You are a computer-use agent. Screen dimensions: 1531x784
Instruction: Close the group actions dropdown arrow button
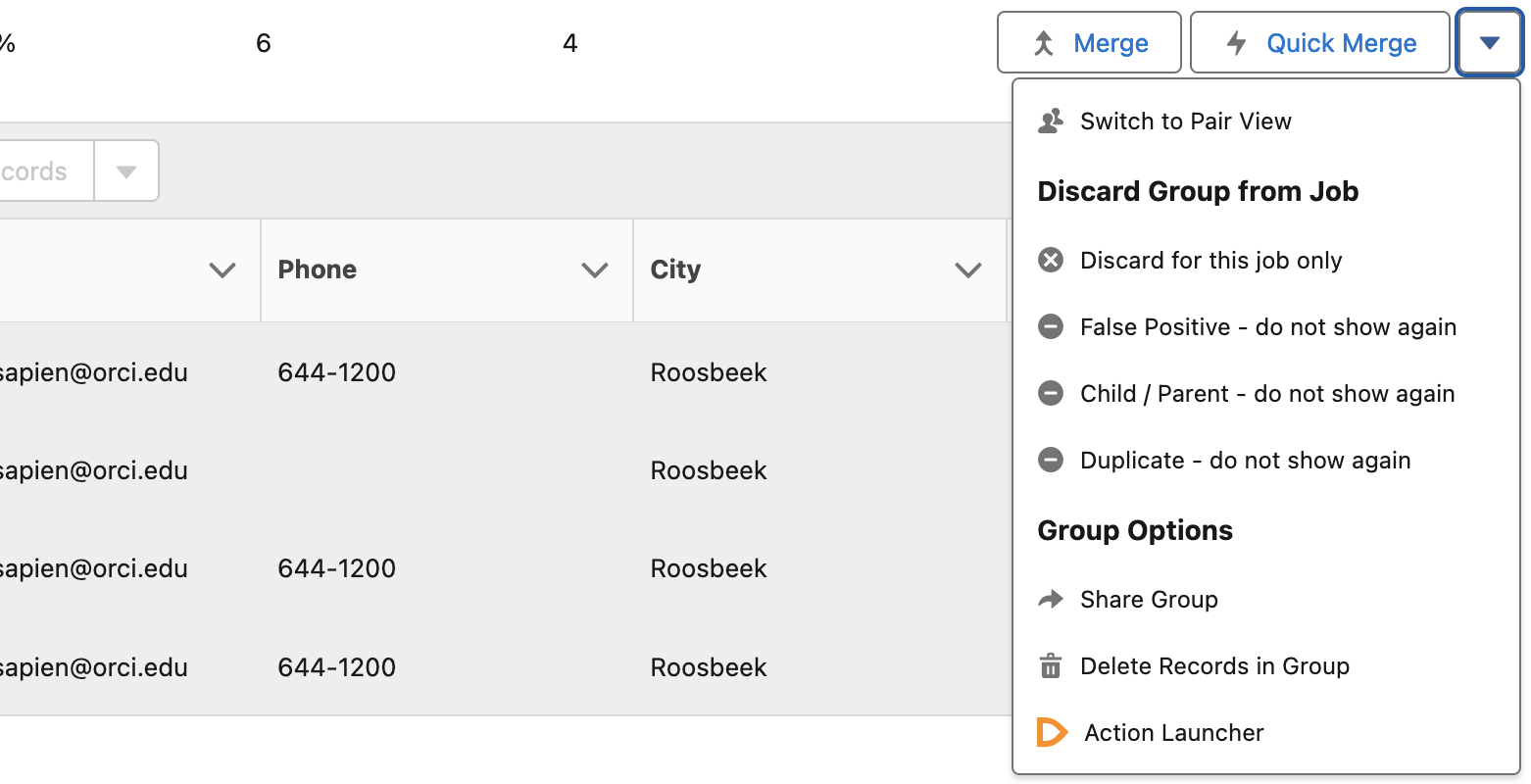coord(1490,42)
